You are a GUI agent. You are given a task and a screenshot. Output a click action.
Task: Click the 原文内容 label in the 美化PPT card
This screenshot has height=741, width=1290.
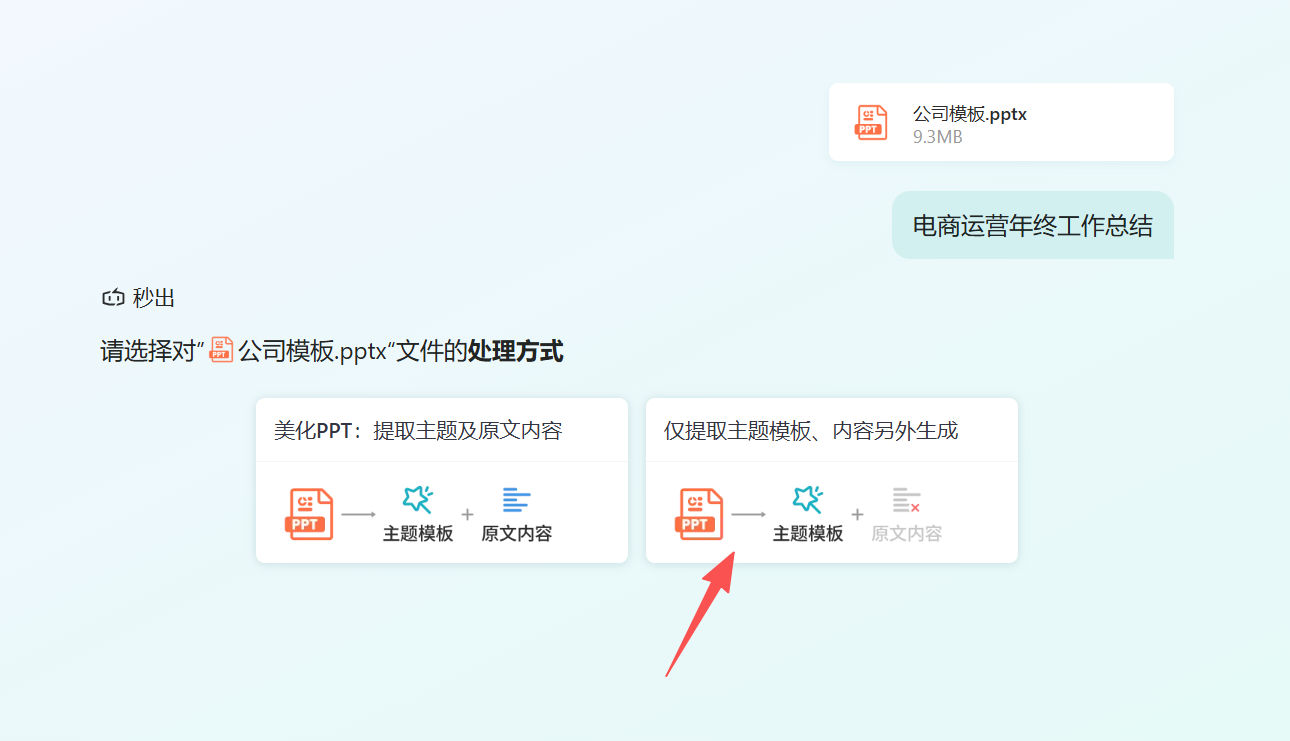point(516,534)
